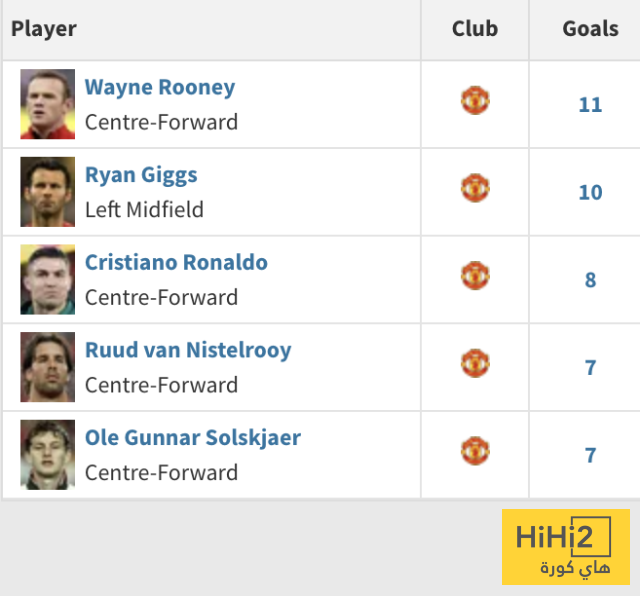
Task: Open Ryan Giggs' player profile link
Action: (x=141, y=175)
